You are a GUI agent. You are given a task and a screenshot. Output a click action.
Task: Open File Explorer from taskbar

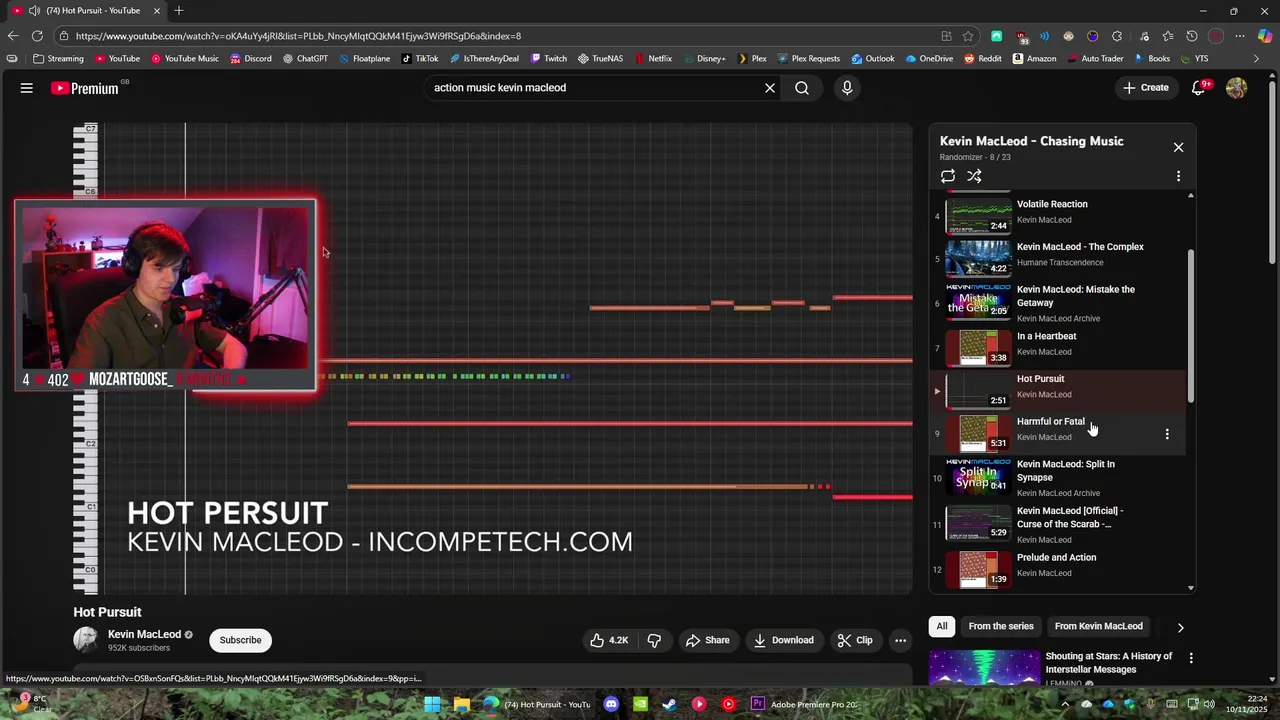click(461, 704)
